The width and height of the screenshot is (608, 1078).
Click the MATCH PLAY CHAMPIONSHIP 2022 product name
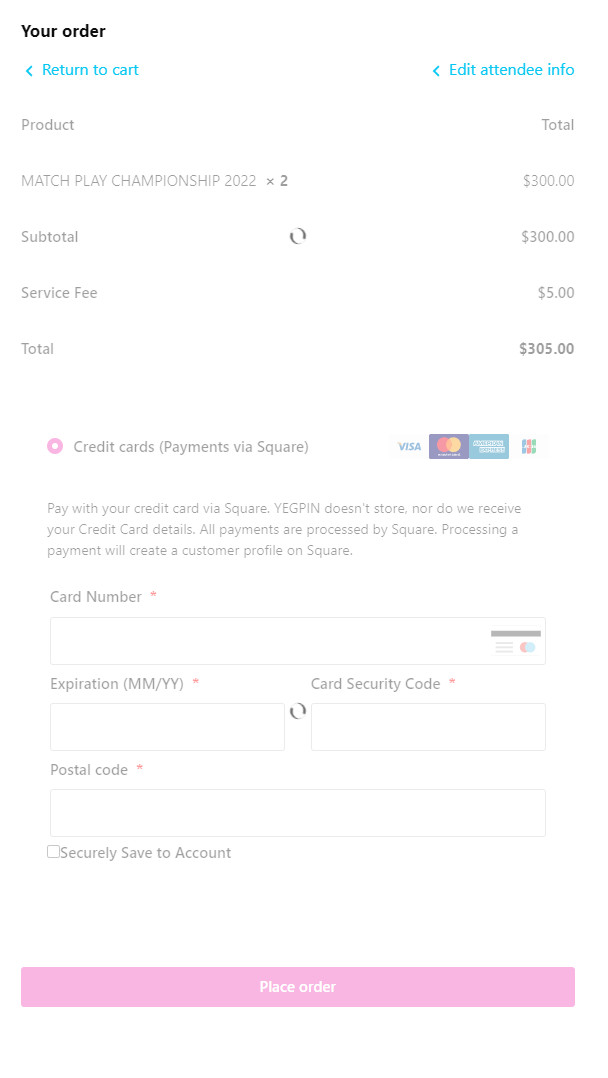[x=139, y=181]
